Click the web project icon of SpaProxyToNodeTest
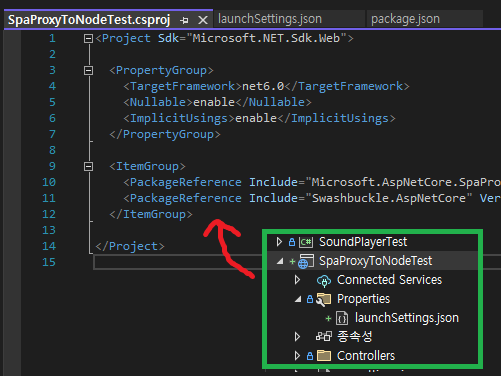501x376 pixels. pos(306,261)
